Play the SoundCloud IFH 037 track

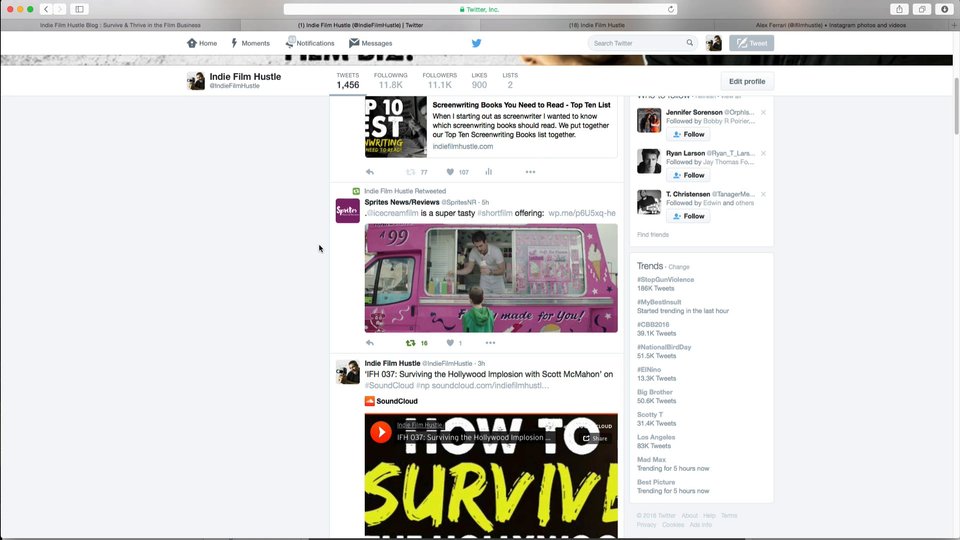point(381,432)
